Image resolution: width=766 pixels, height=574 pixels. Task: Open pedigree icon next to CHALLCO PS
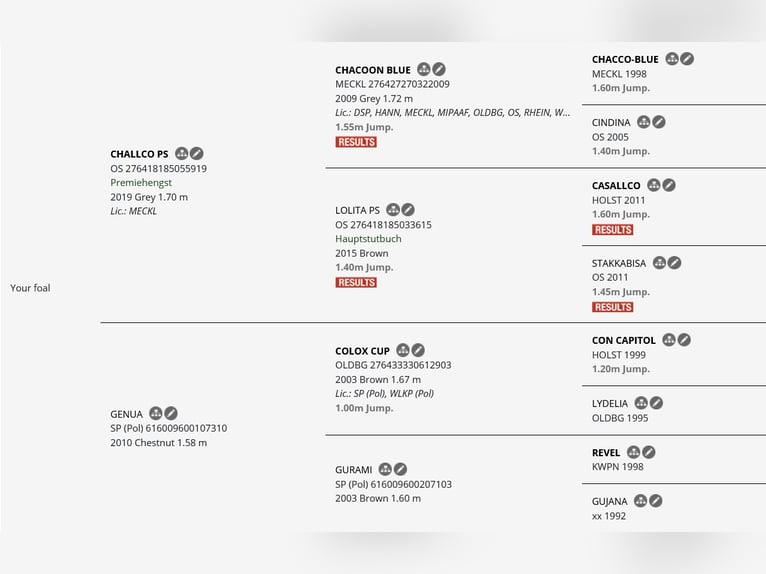tap(181, 153)
